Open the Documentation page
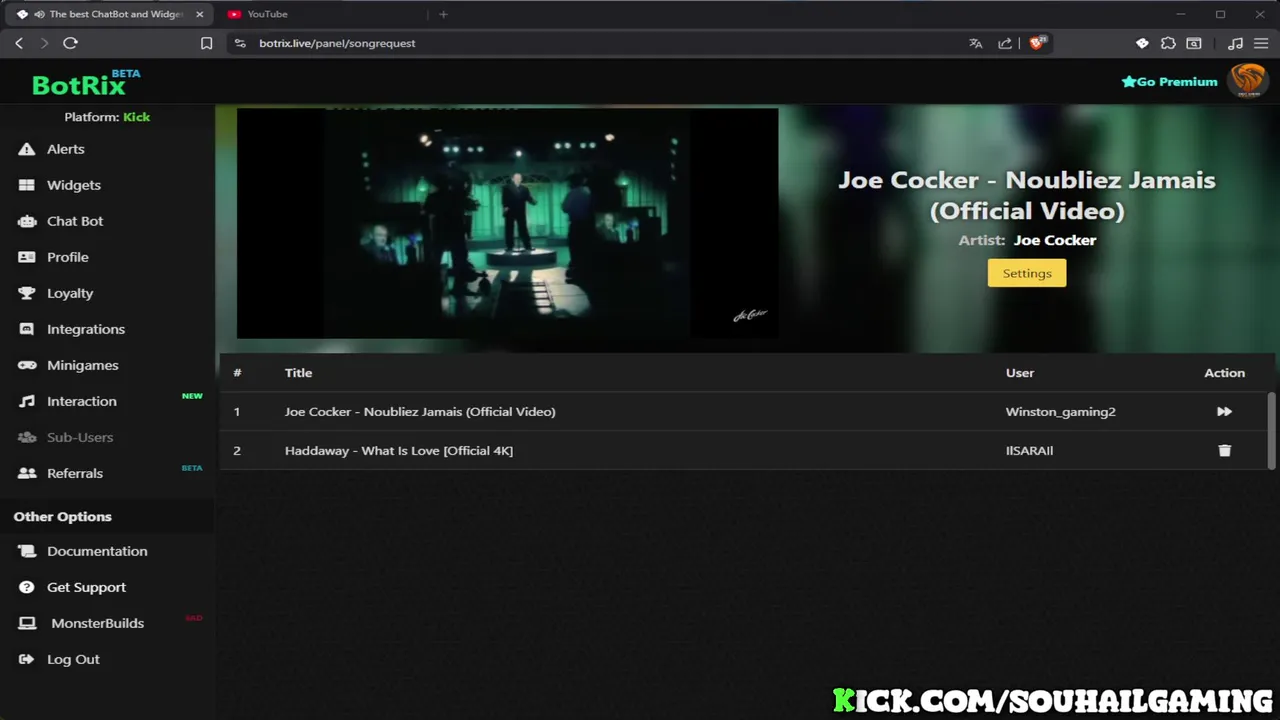 pos(97,551)
